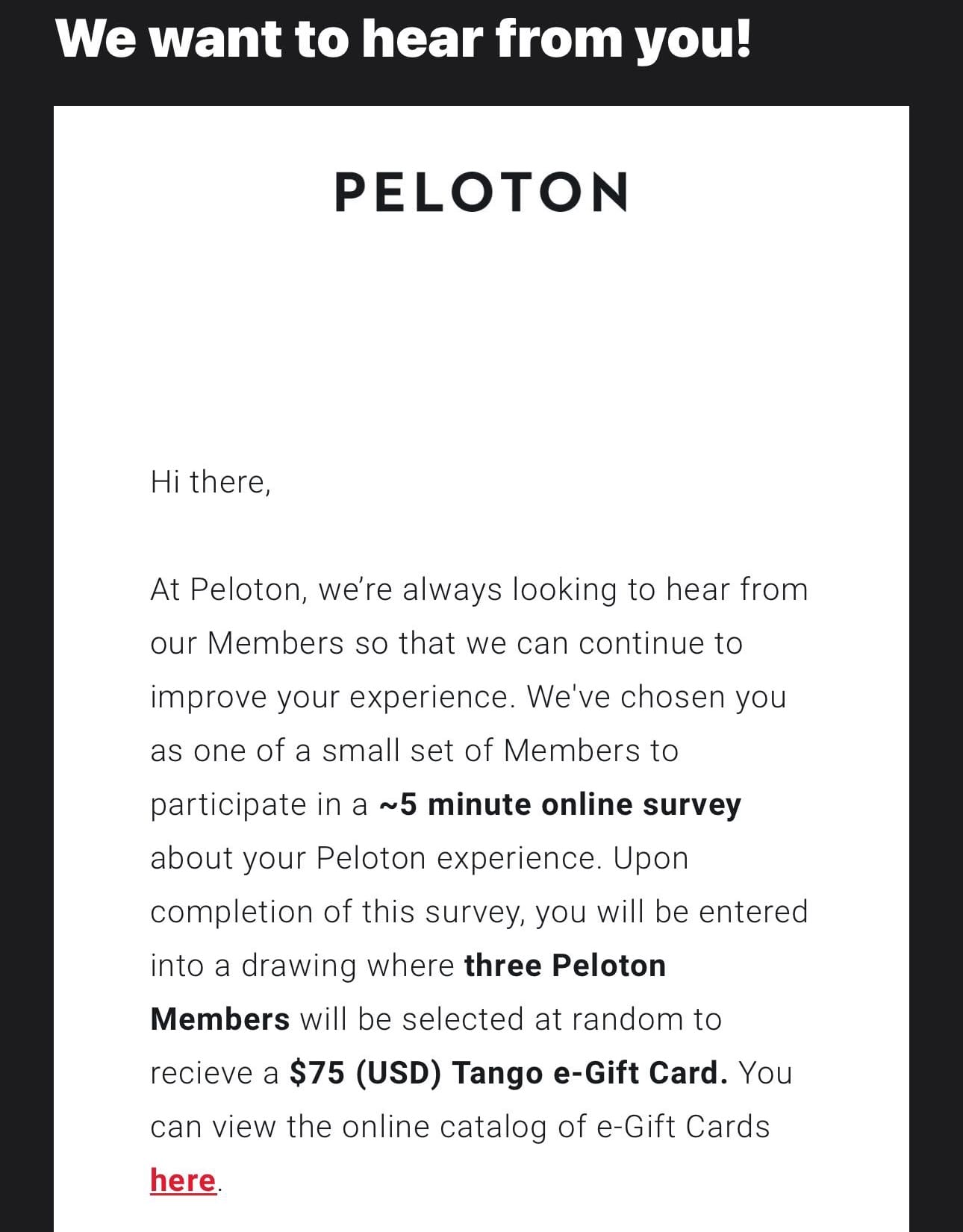Click the line starting "our Members so that"
Image resolution: width=963 pixels, height=1232 pixels.
pyautogui.click(x=446, y=643)
